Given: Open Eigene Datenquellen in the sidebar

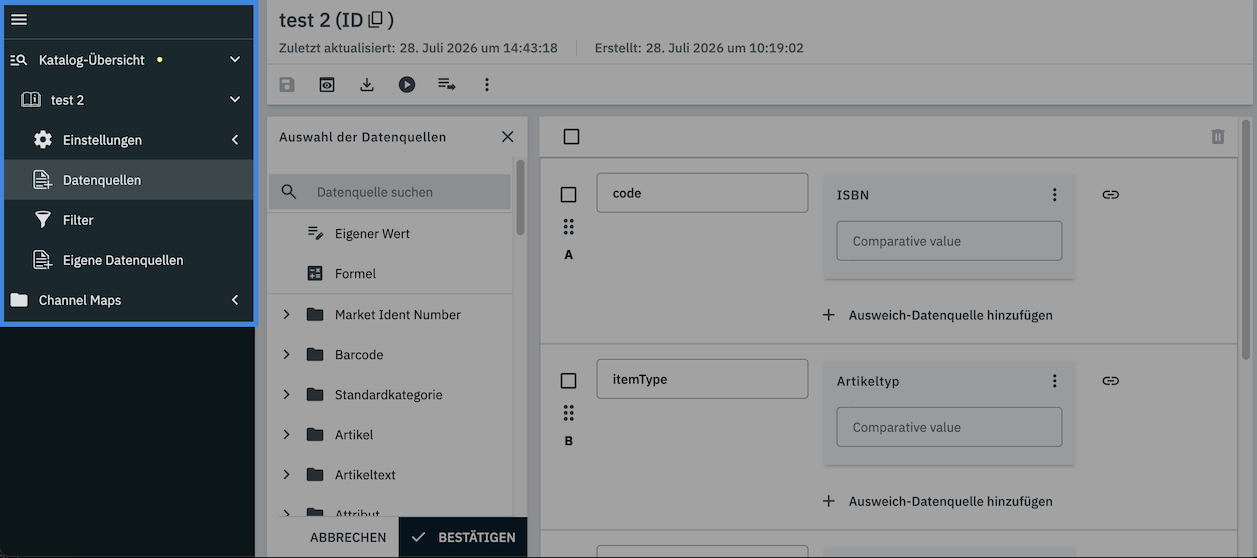Looking at the screenshot, I should 129,260.
